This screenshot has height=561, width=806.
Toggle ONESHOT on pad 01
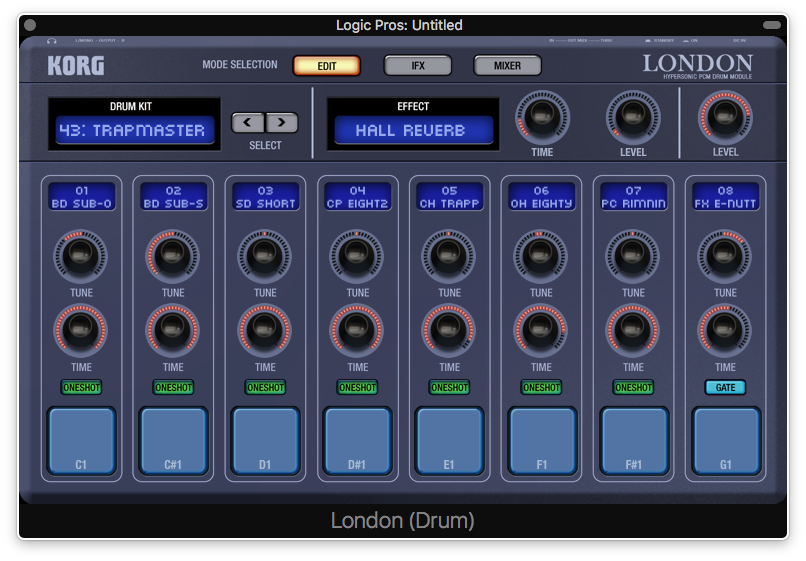click(81, 387)
